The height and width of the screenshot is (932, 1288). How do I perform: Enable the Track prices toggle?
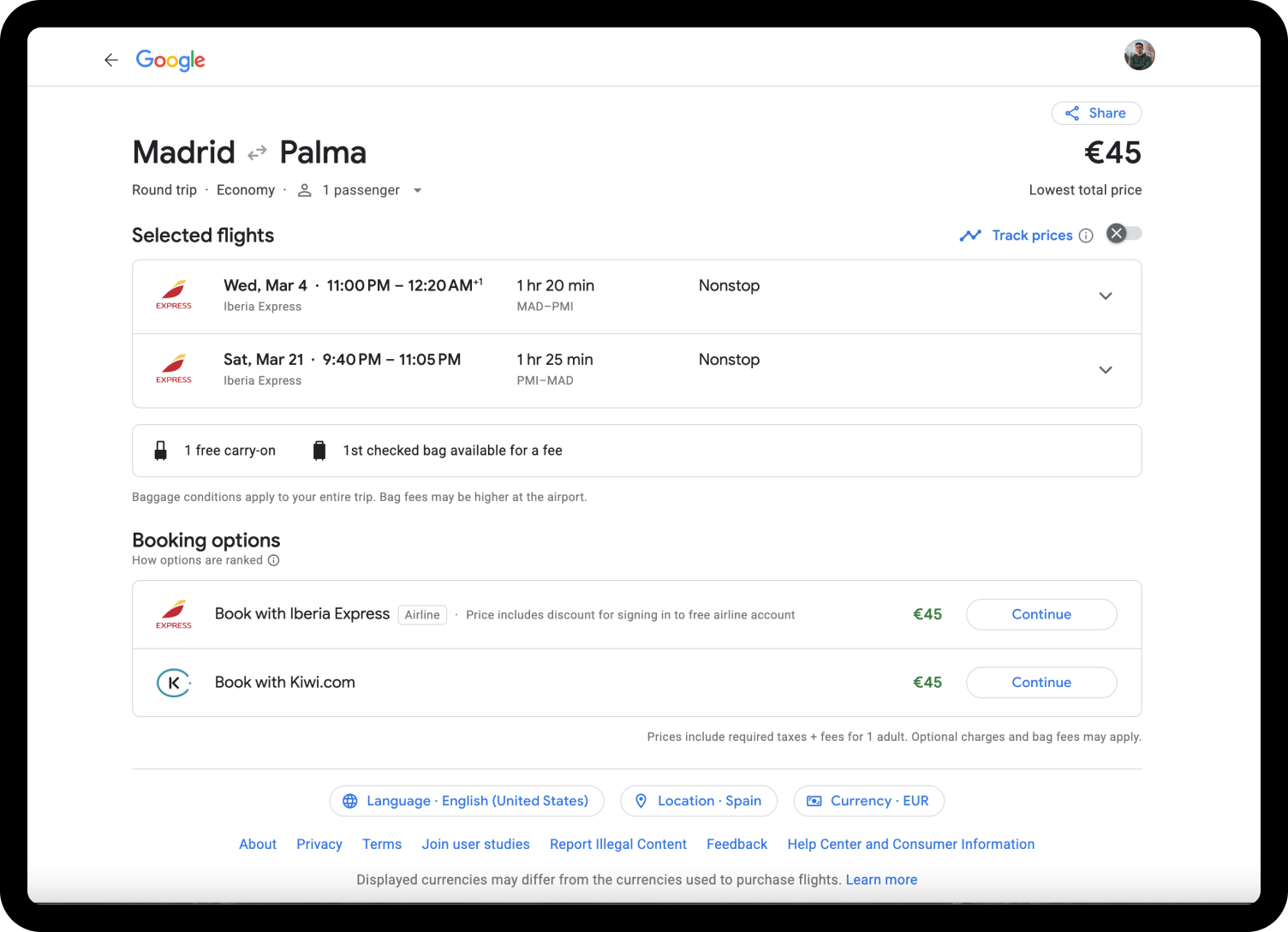[x=1124, y=234]
